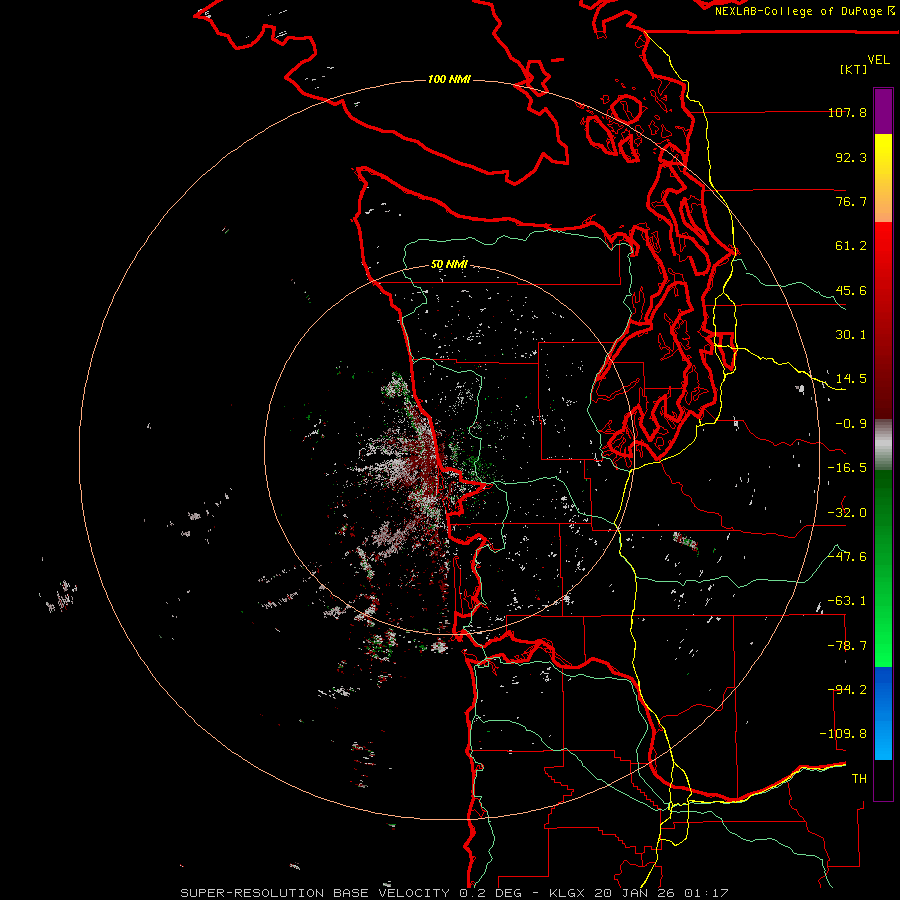The width and height of the screenshot is (900, 900).
Task: Click the -16.5 velocity scale value
Action: 847,468
